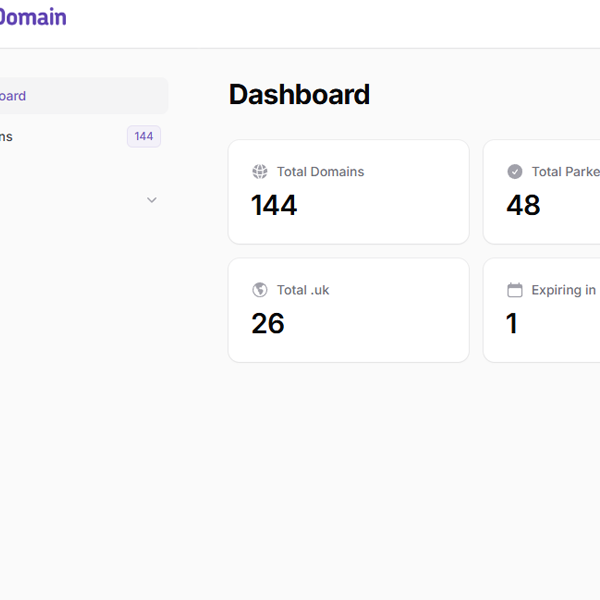This screenshot has width=600, height=600.
Task: Click the Total .uk earth icon
Action: (x=260, y=290)
